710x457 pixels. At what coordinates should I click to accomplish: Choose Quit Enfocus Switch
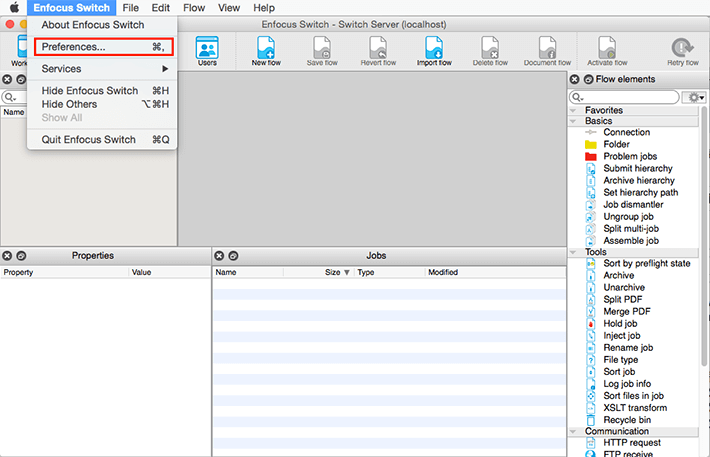pyautogui.click(x=102, y=140)
